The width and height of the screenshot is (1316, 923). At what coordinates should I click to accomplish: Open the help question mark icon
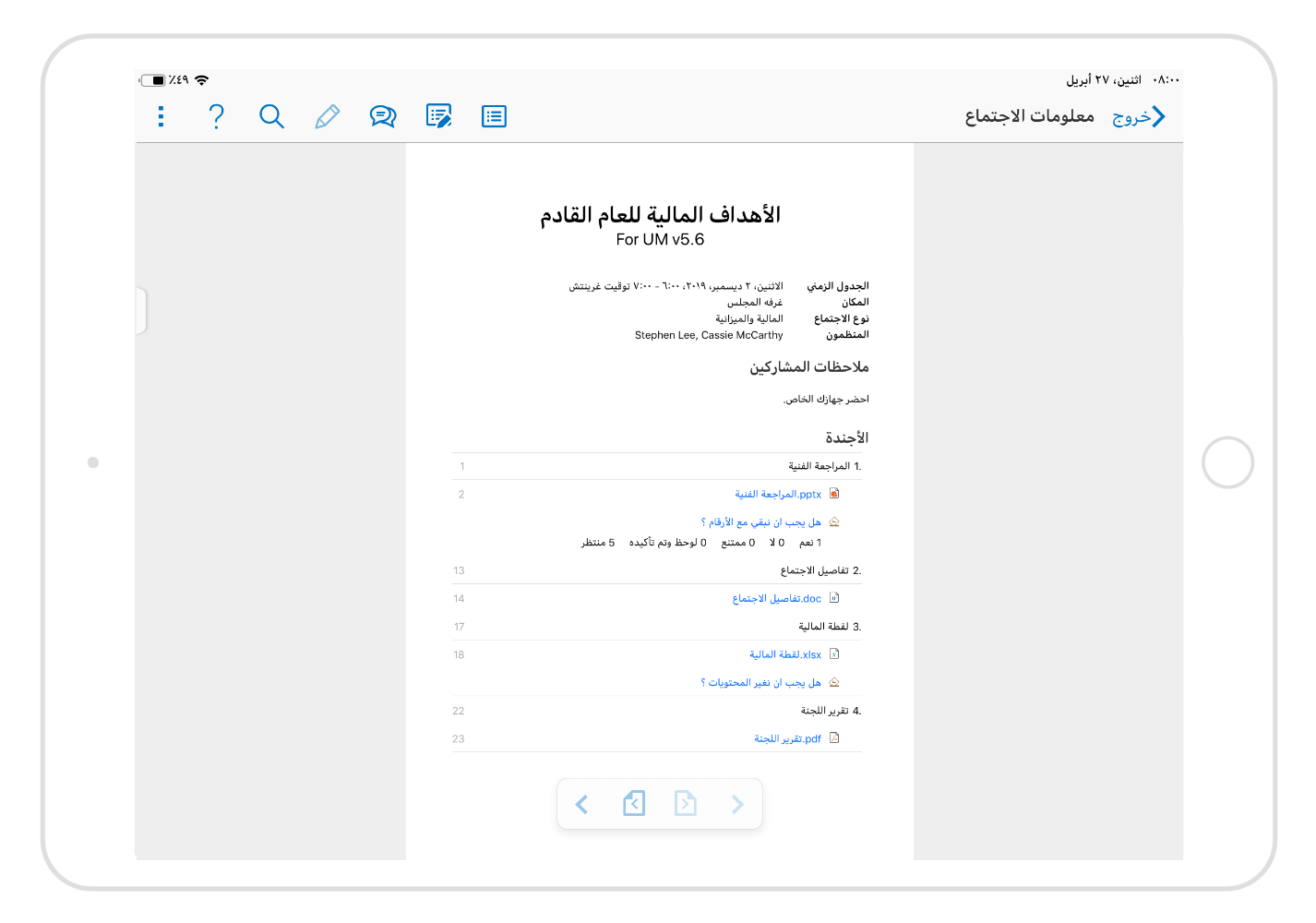click(216, 116)
